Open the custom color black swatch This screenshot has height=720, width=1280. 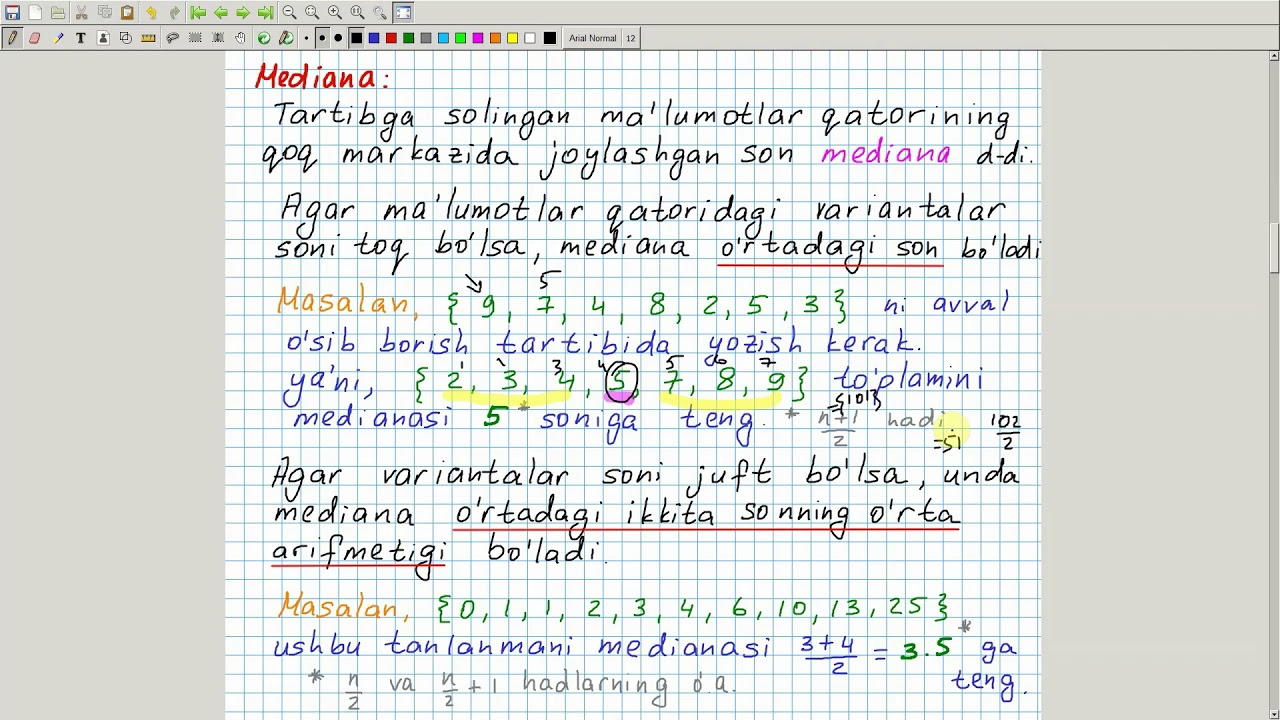tap(549, 38)
